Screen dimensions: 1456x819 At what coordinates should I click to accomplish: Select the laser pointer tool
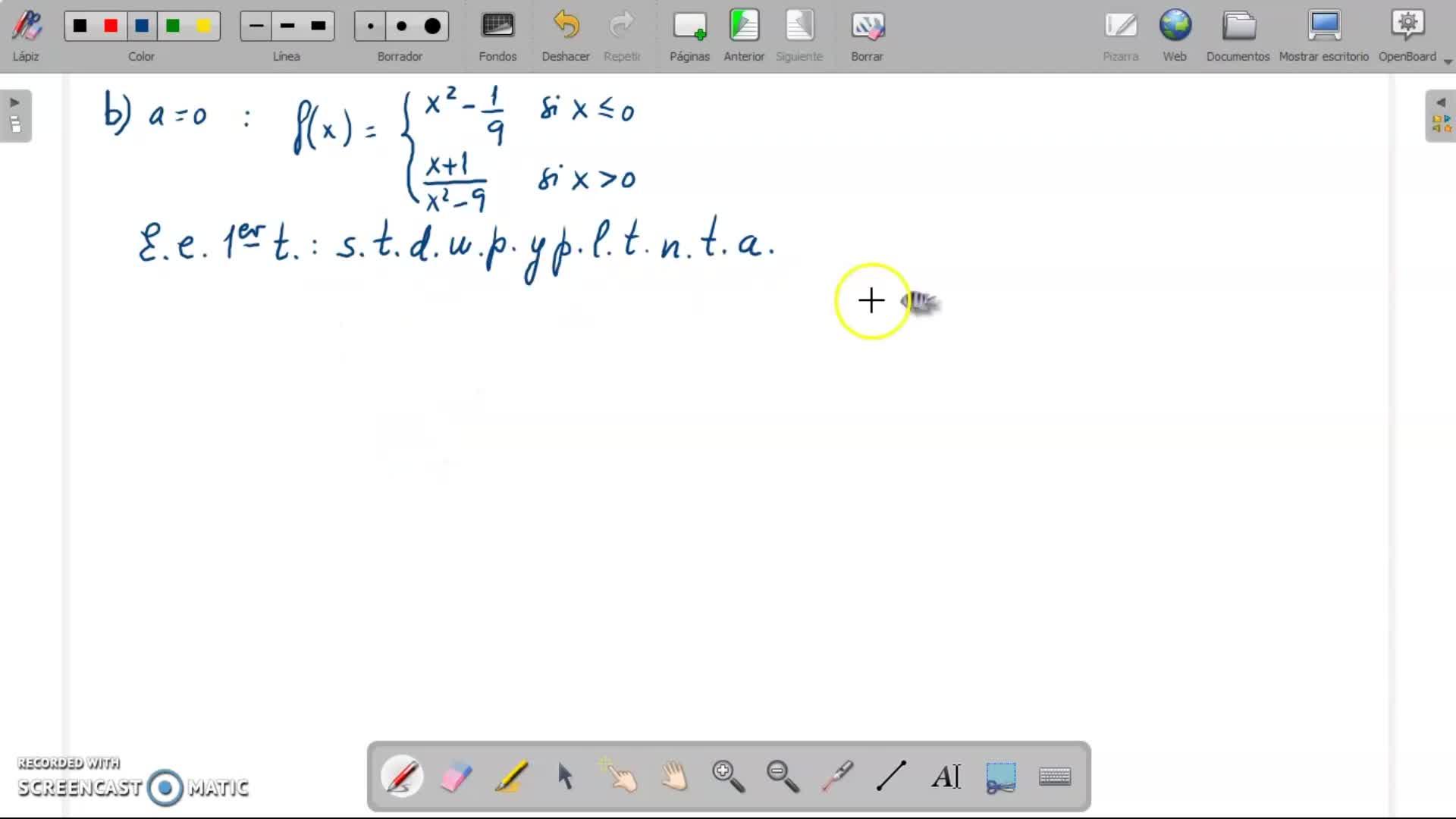(x=837, y=777)
